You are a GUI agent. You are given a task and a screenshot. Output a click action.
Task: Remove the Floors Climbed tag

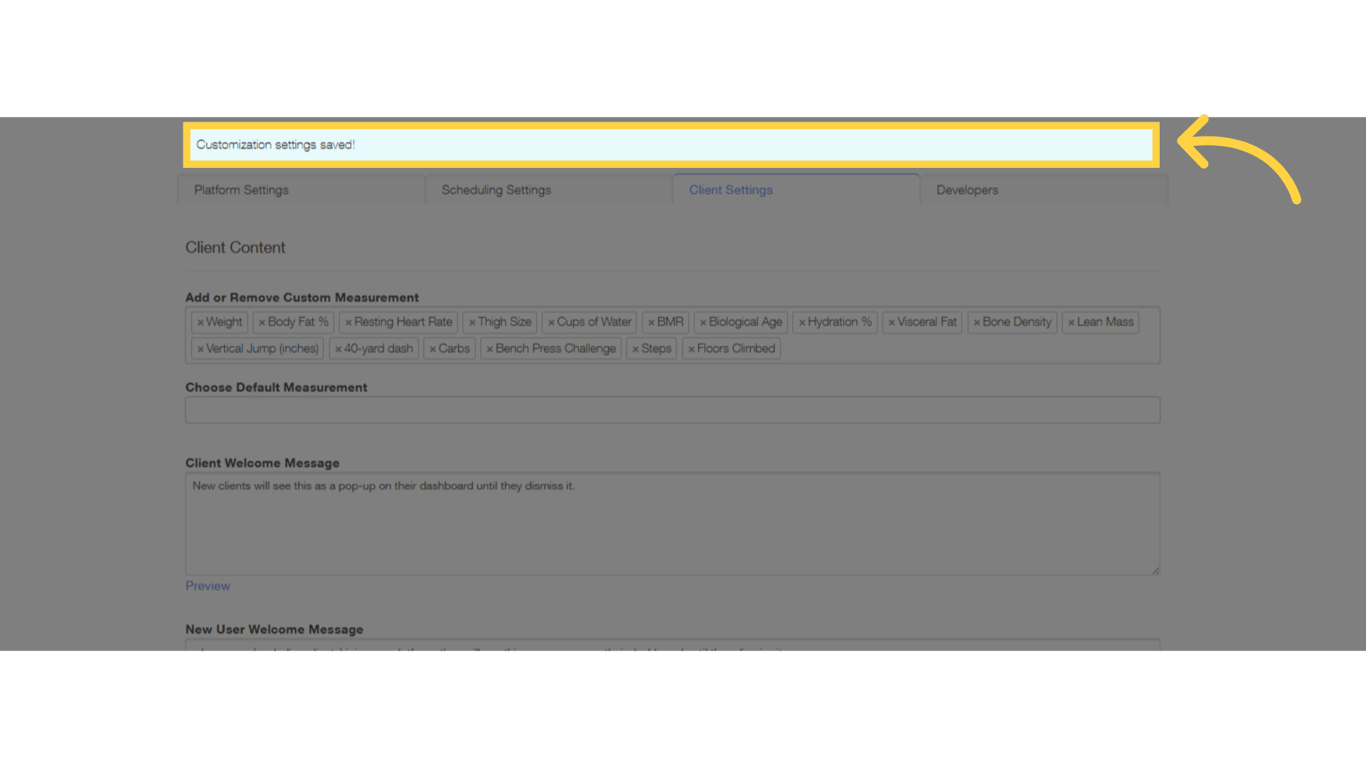[691, 348]
